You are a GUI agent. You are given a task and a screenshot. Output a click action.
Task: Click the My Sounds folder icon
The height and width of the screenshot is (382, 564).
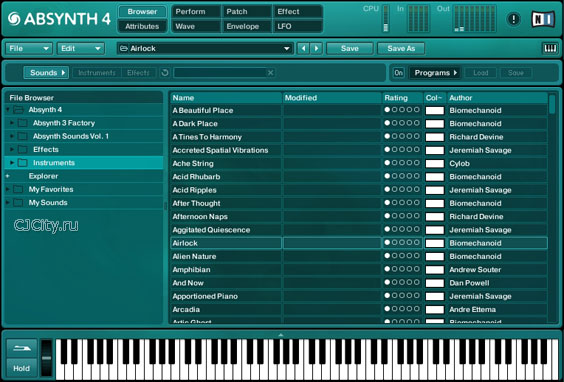[x=18, y=203]
